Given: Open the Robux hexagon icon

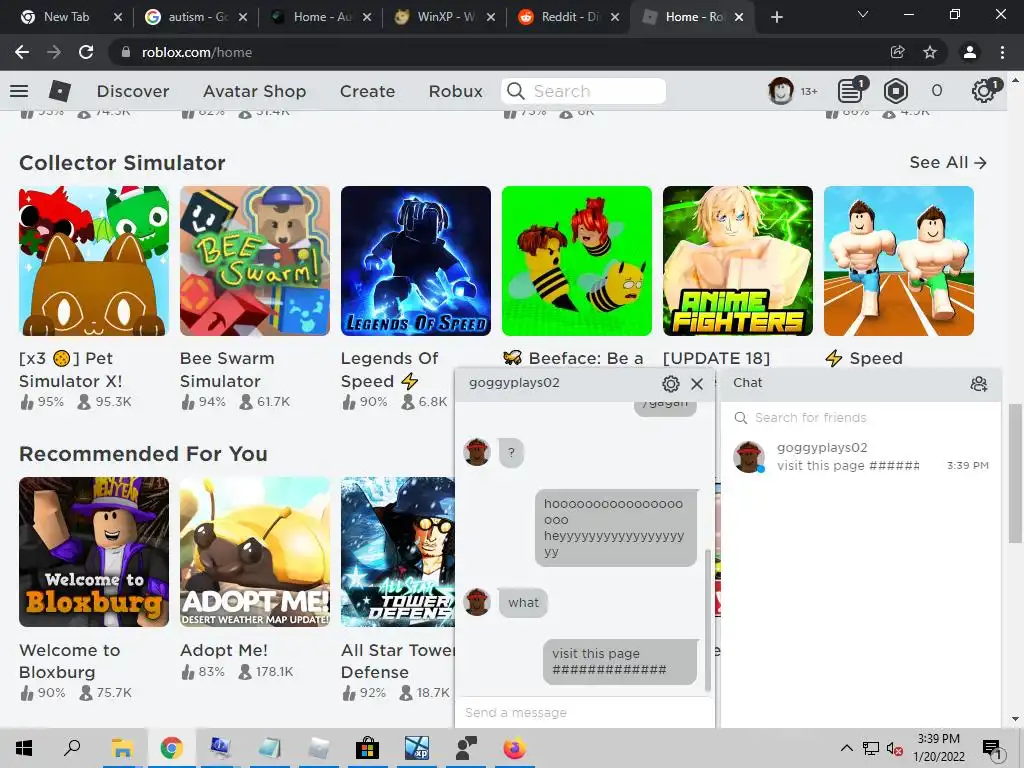Looking at the screenshot, I should 895,91.
